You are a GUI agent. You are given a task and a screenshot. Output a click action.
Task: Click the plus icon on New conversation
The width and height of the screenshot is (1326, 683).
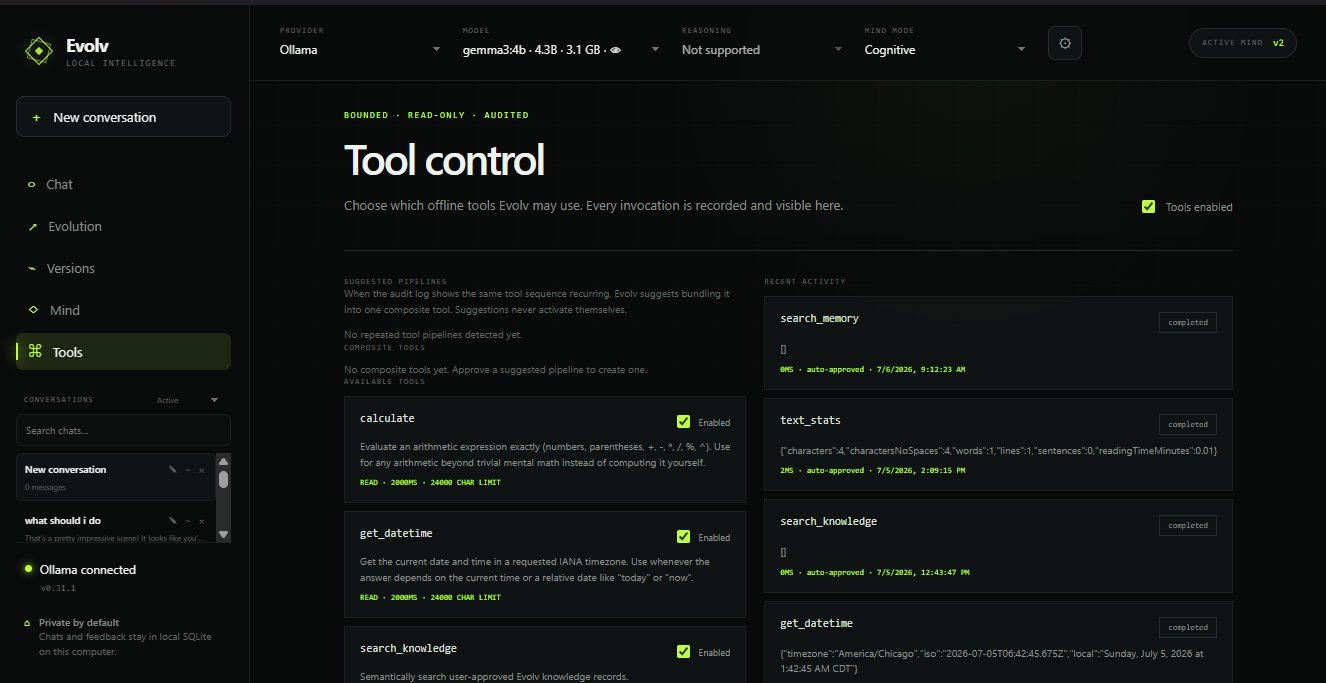coord(36,118)
